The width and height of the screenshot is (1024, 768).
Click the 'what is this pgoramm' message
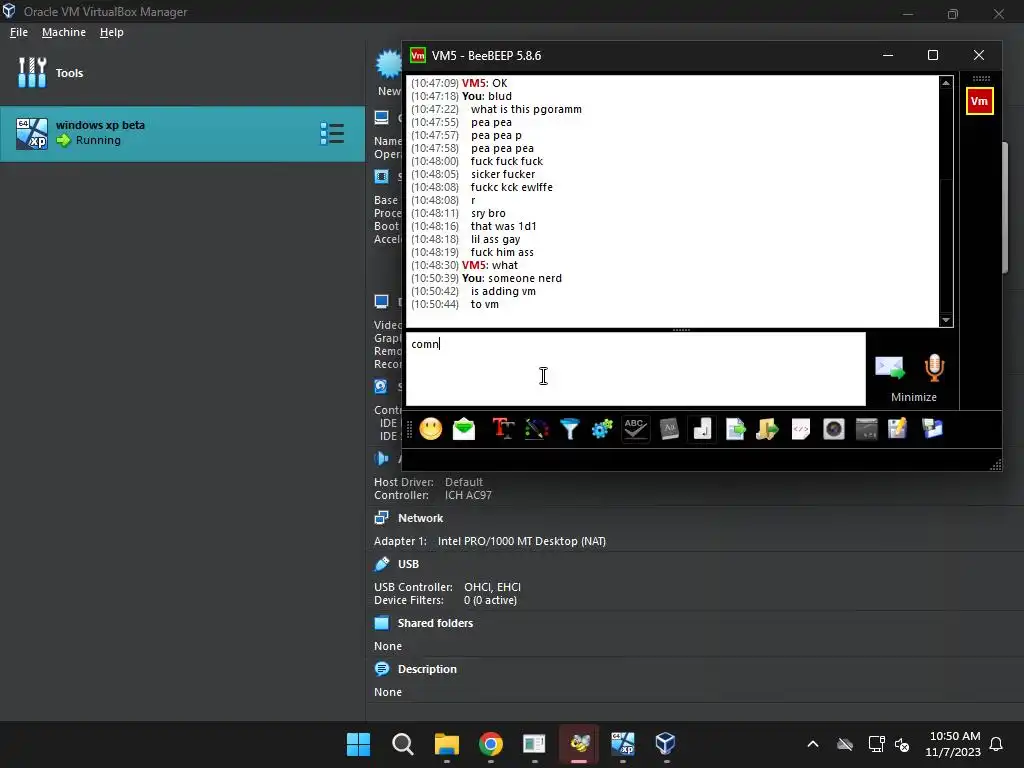[526, 109]
